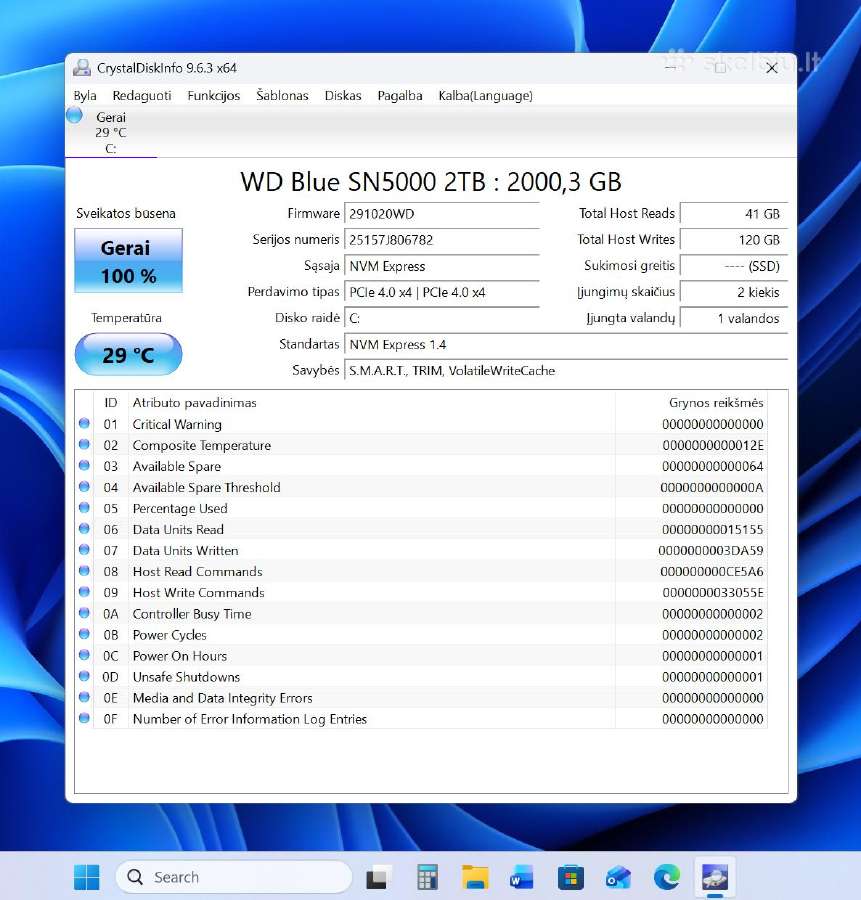Open the Pagalba menu
Screen dimensions: 861x900
click(400, 96)
